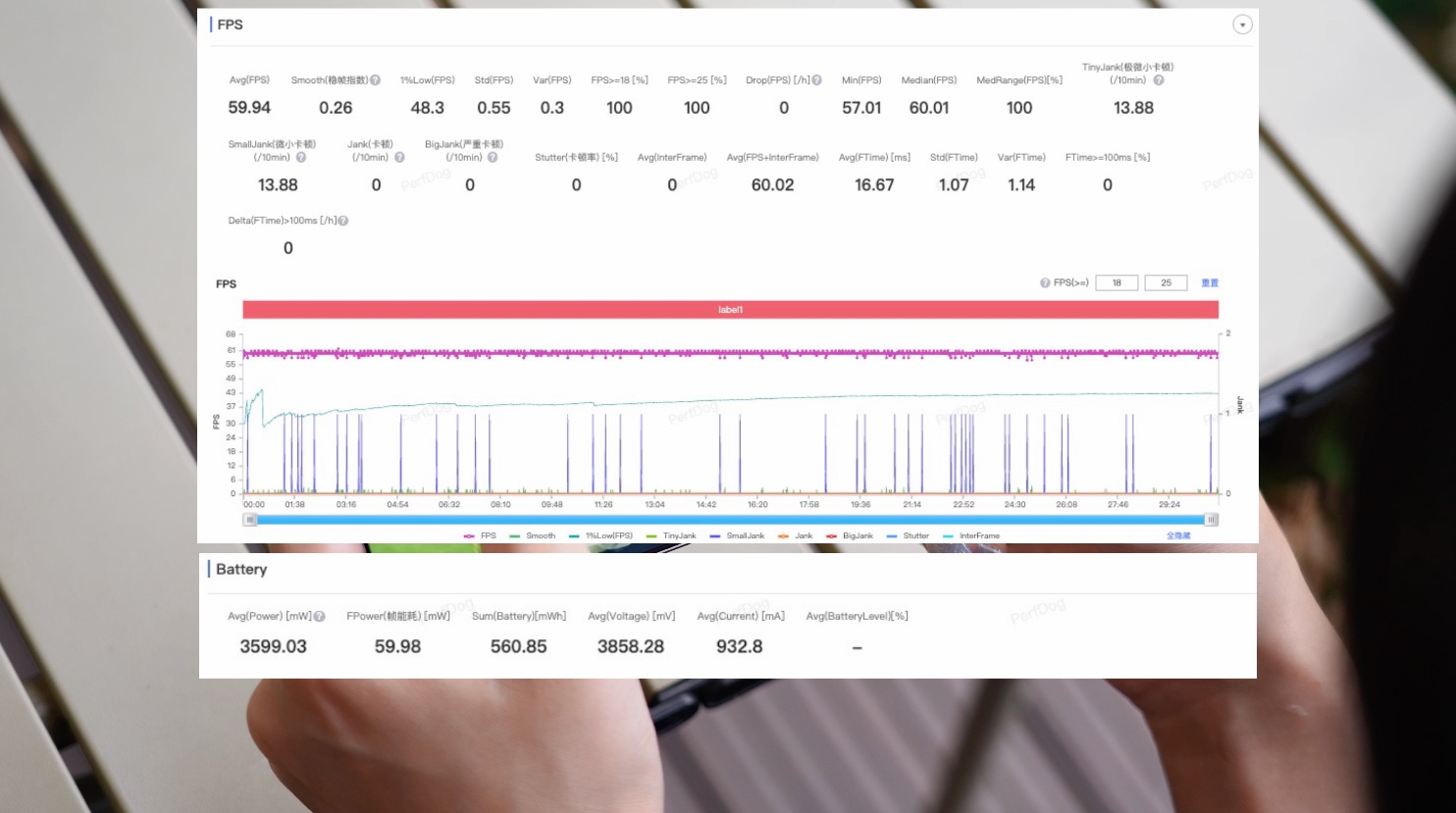
Task: Click help icon under SmallJank (/10min)
Action: [x=301, y=157]
